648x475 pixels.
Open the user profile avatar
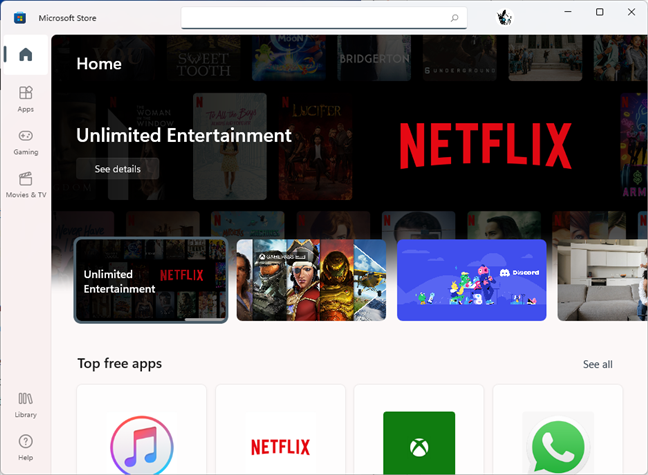(504, 17)
